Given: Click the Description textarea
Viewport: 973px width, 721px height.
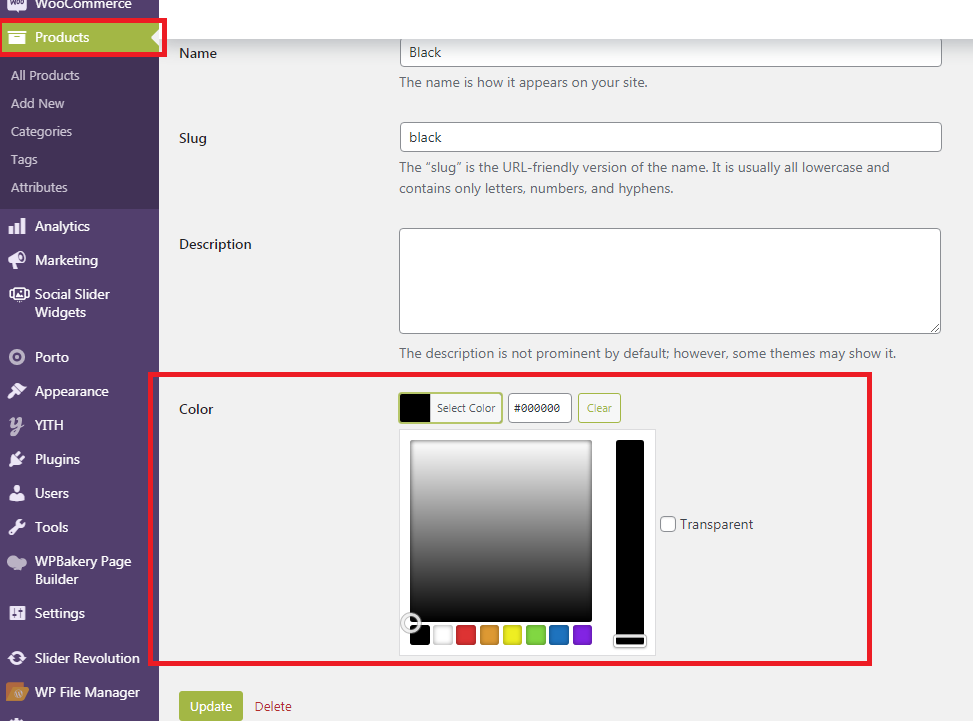Looking at the screenshot, I should coord(670,281).
